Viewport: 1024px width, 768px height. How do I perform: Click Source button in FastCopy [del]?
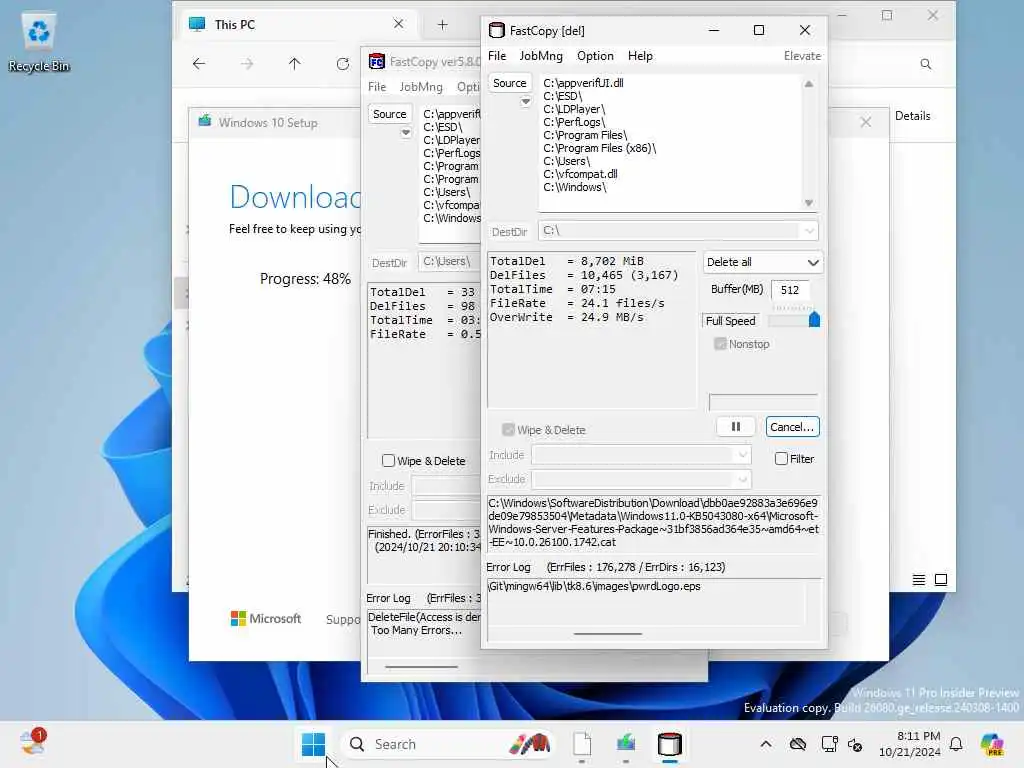509,83
